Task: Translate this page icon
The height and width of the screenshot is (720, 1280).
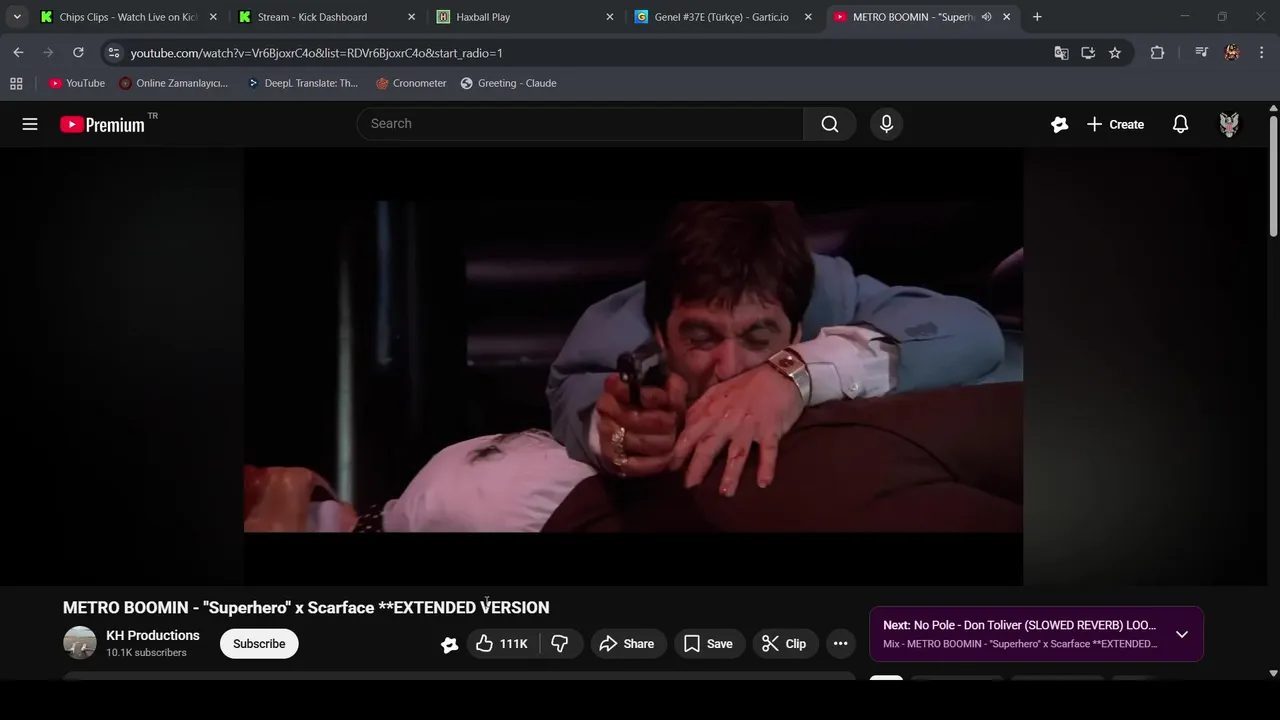Action: click(1061, 53)
